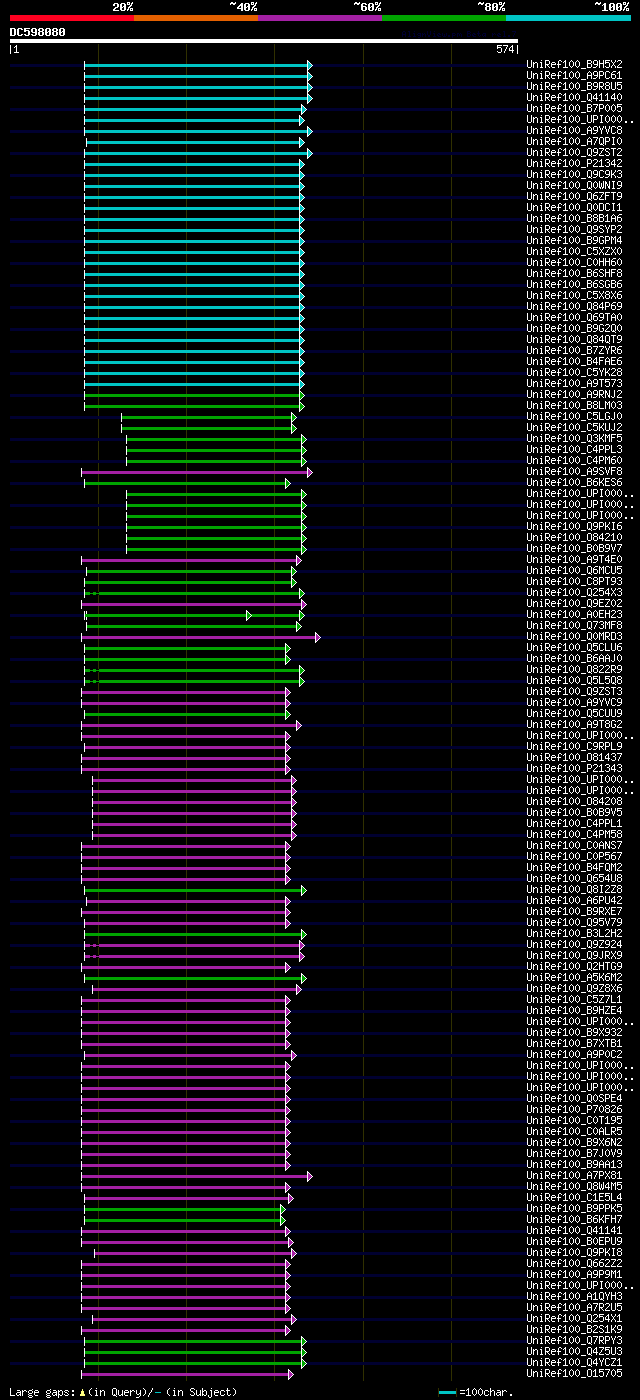Viewport: 640px width, 1400px height.
Task: Click hit label UniRef100_B4FQM2
Action: click(x=574, y=868)
